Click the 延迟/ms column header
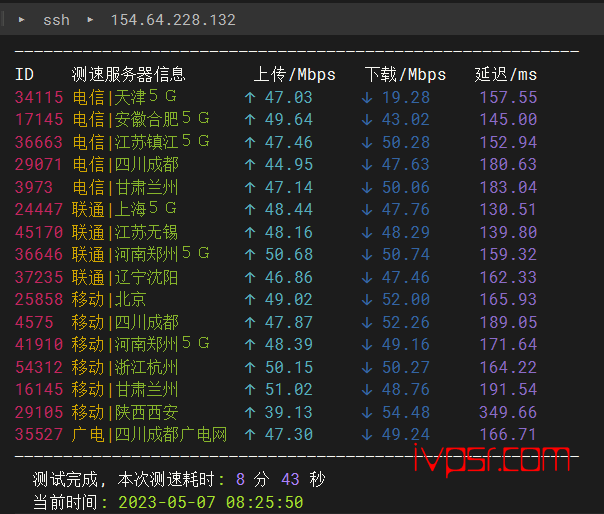The height and width of the screenshot is (514, 604). click(505, 74)
